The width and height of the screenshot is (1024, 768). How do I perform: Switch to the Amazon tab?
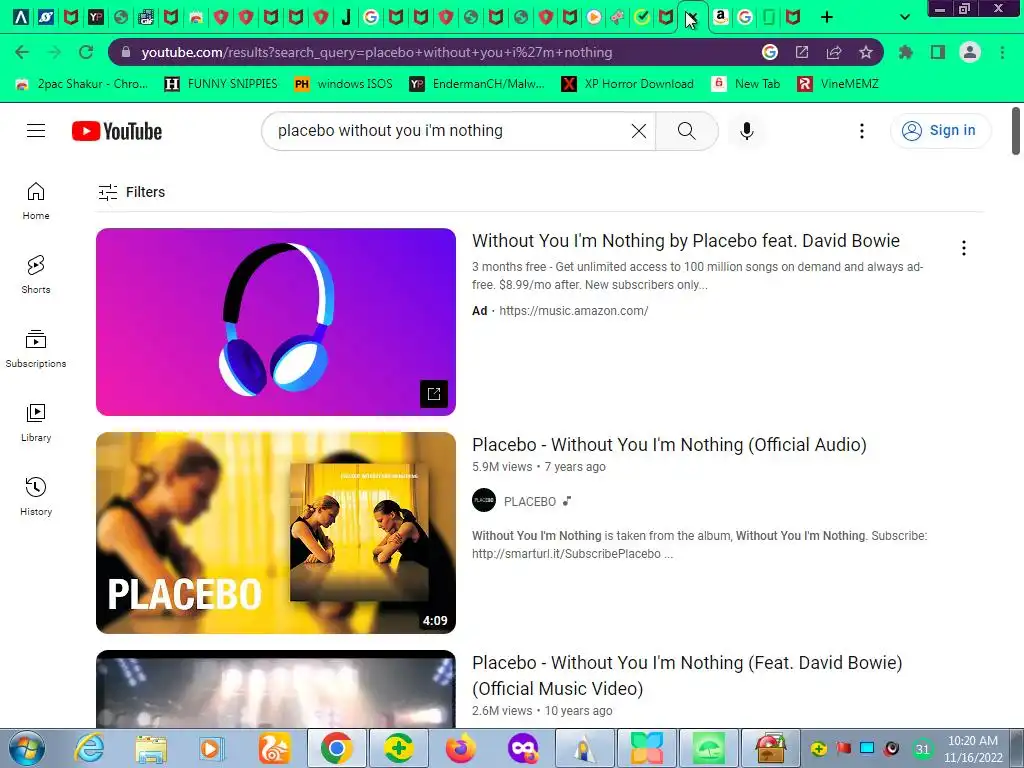(720, 17)
